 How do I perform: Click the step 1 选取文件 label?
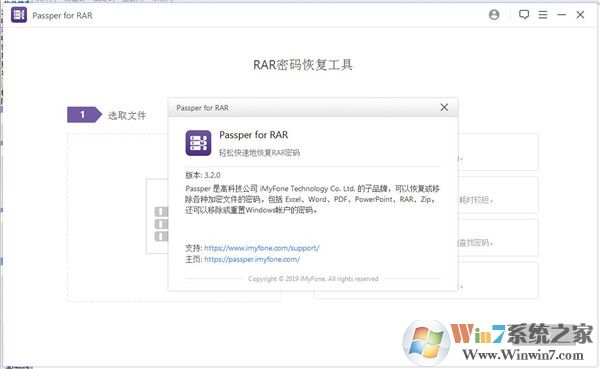127,115
